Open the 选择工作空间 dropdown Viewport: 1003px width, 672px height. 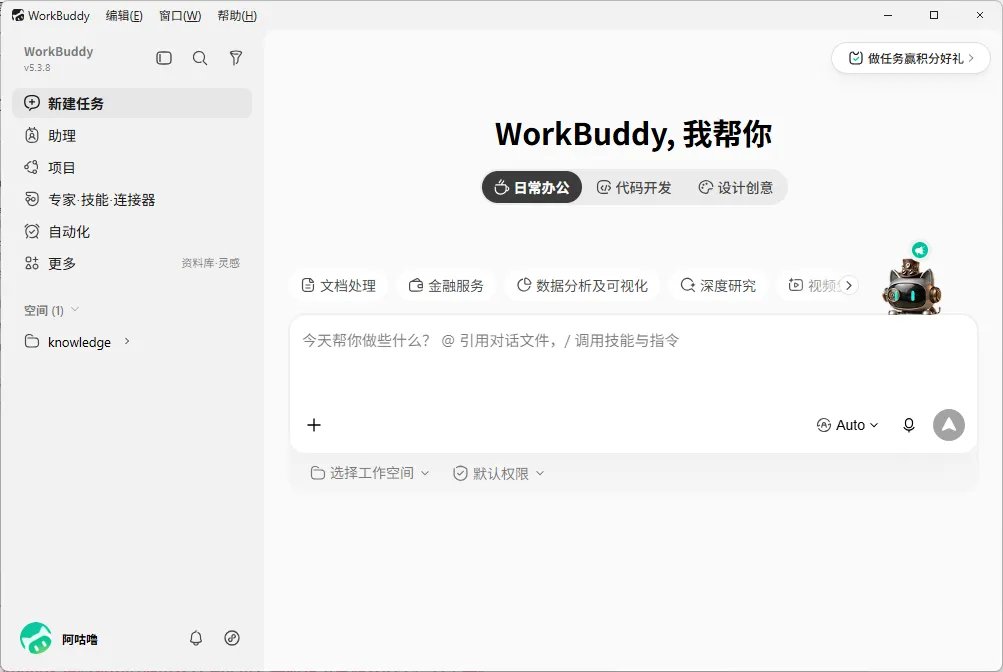(x=370, y=473)
